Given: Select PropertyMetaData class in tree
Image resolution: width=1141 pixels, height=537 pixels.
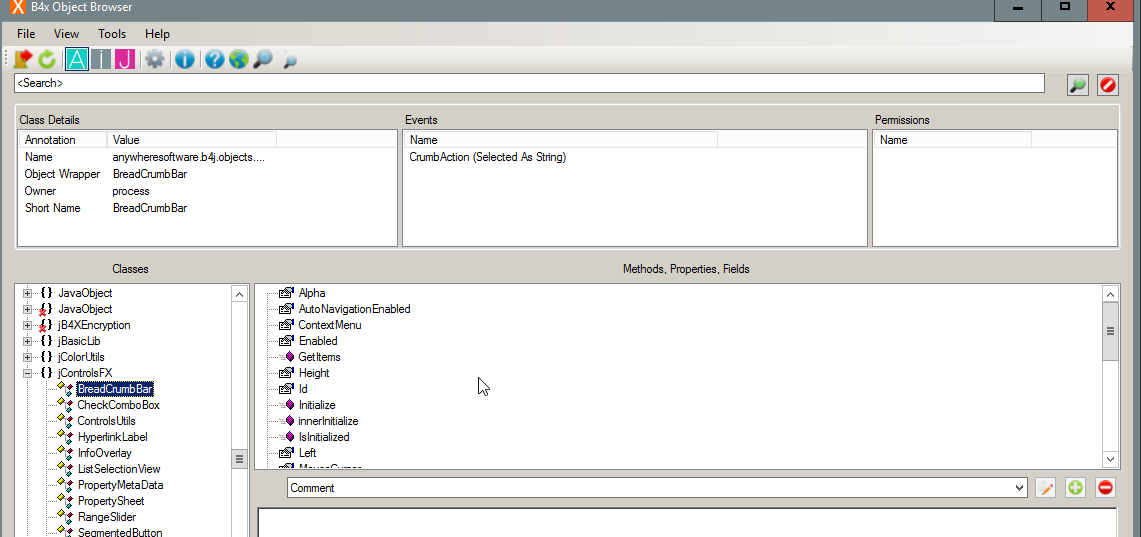Looking at the screenshot, I should [x=120, y=485].
